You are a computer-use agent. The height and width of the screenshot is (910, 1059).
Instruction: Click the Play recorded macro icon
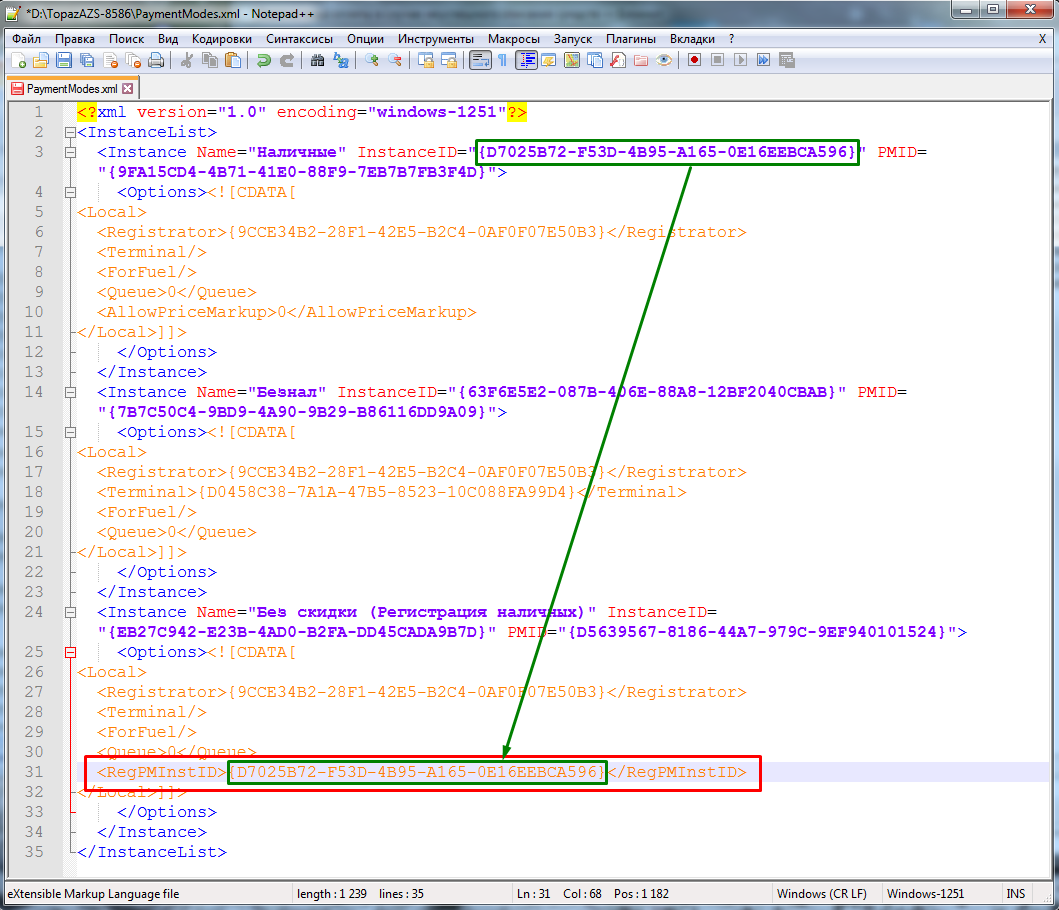741,61
